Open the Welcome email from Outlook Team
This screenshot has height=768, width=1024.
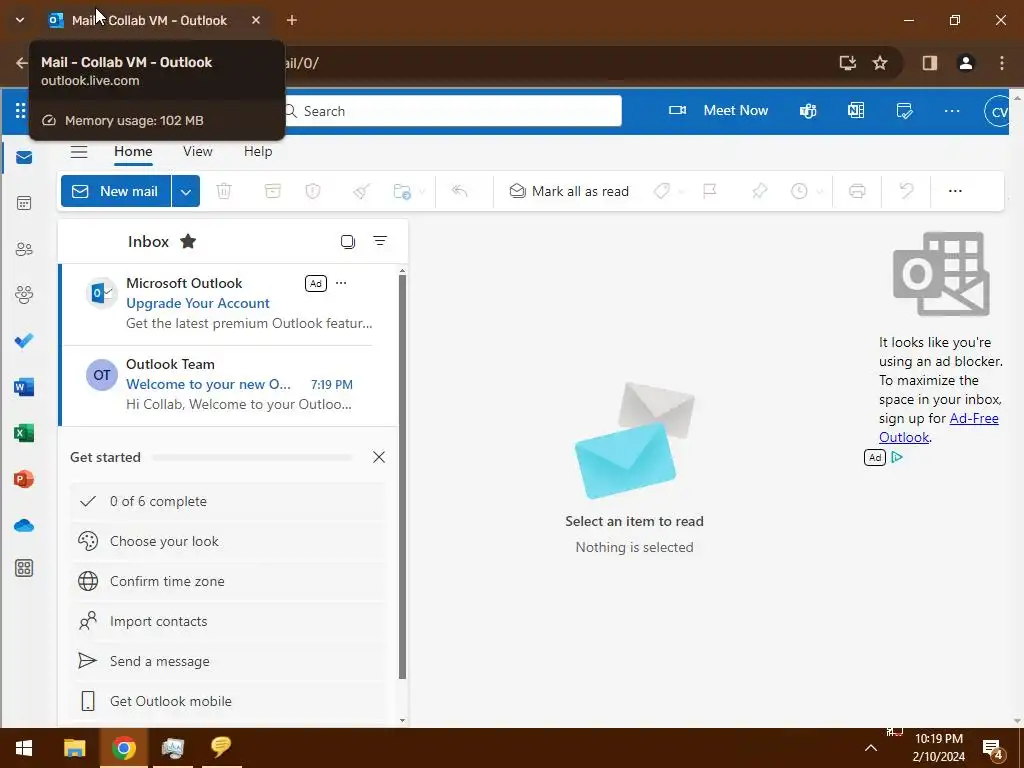(229, 386)
